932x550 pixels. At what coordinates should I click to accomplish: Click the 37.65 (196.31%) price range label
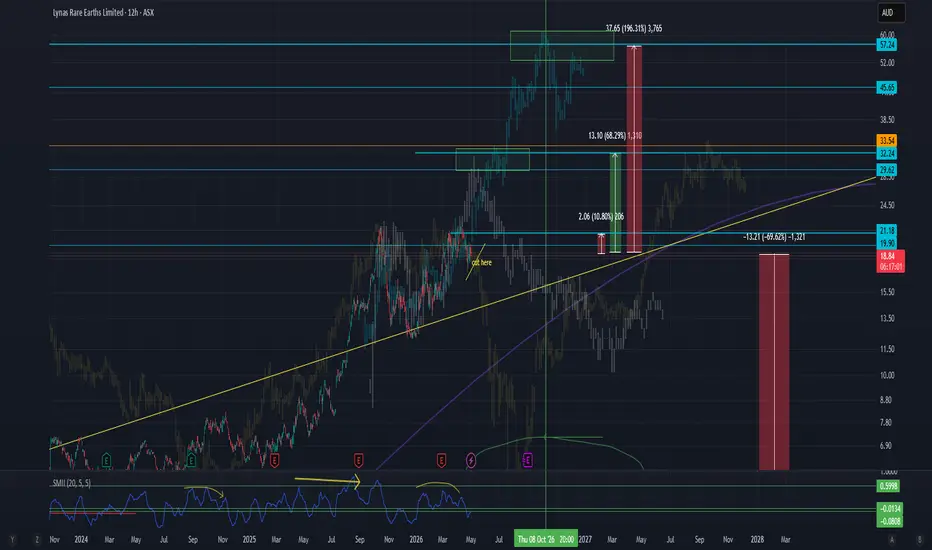point(634,29)
